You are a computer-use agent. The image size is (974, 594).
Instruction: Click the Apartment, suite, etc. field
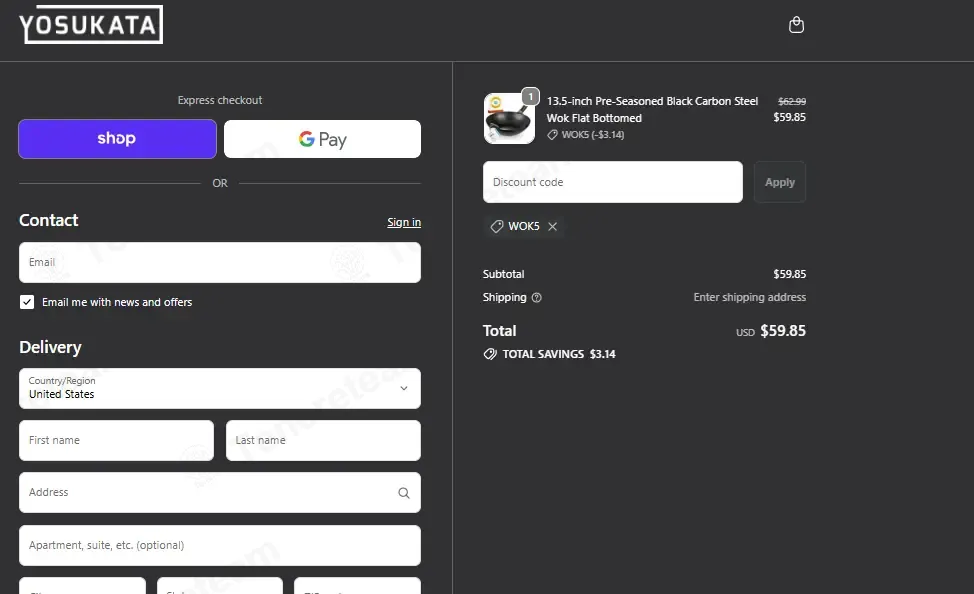(220, 546)
